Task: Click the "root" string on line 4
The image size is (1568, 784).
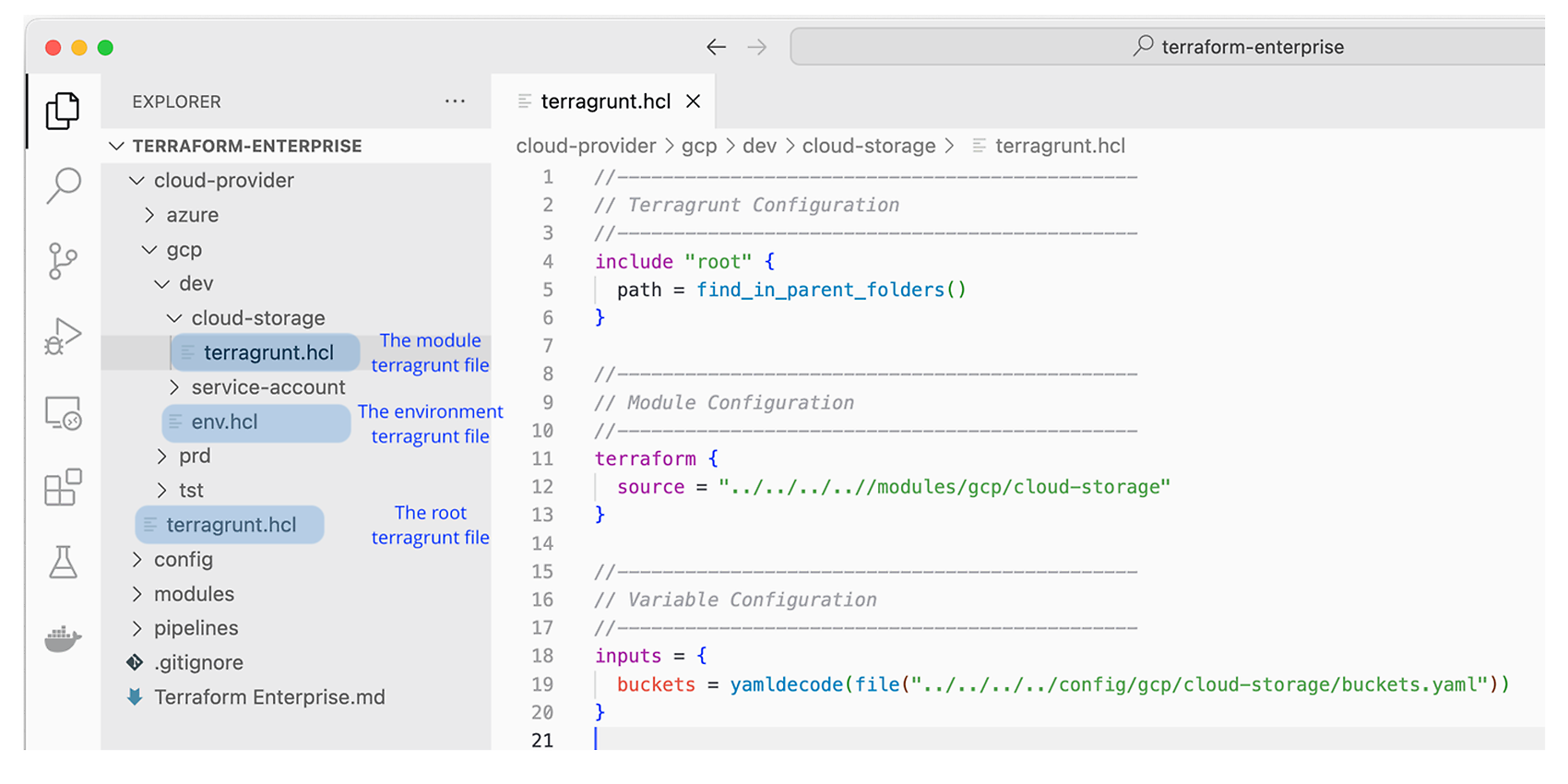Action: 719,262
